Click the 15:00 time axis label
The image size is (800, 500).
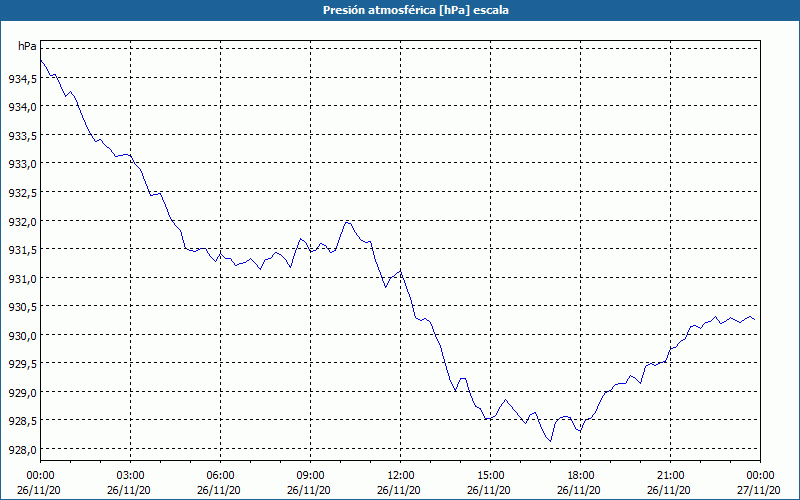click(x=490, y=475)
